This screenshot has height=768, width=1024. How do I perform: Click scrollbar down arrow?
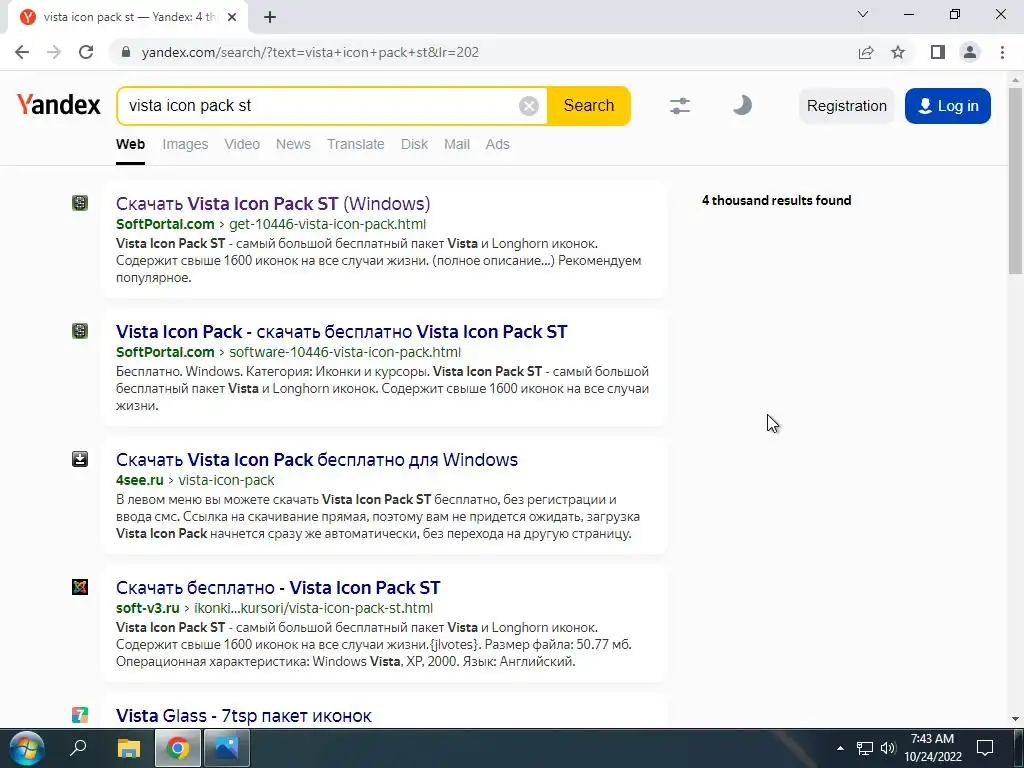[x=1016, y=719]
